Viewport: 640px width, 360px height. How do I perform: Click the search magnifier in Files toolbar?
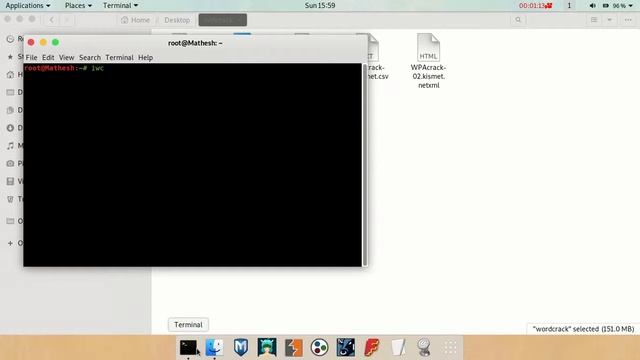518,20
